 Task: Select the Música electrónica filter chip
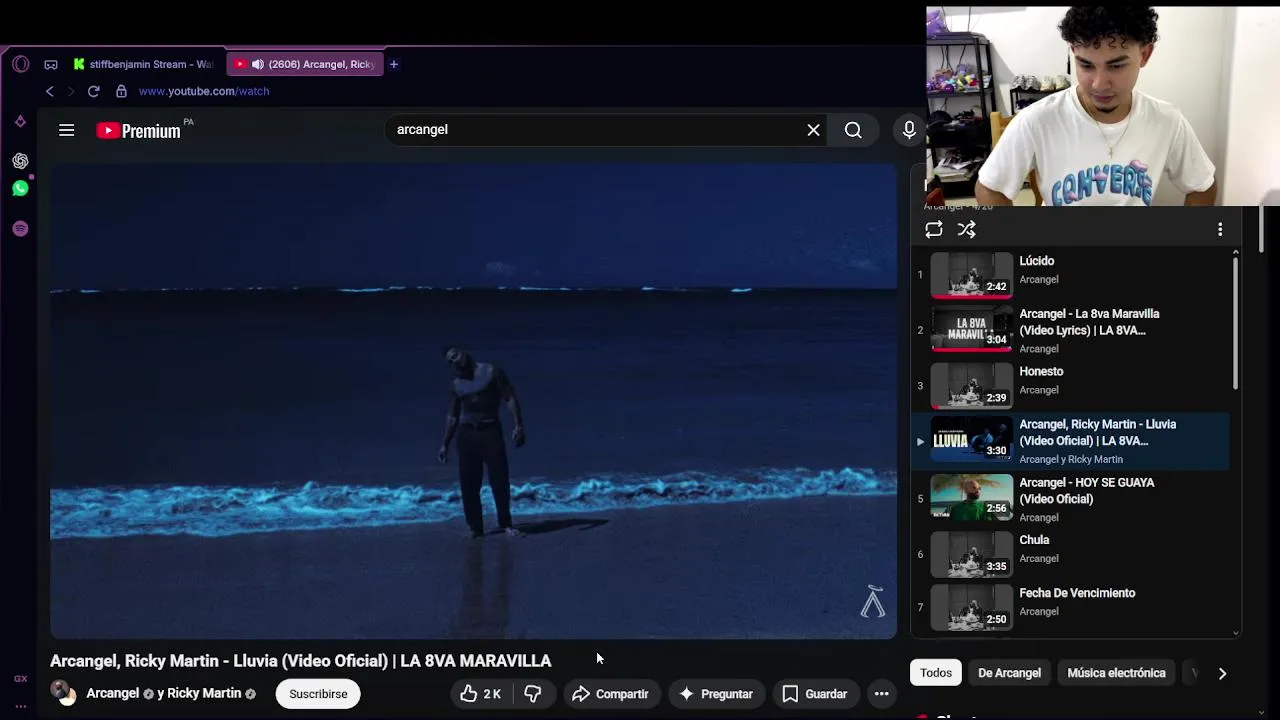pyautogui.click(x=1116, y=673)
